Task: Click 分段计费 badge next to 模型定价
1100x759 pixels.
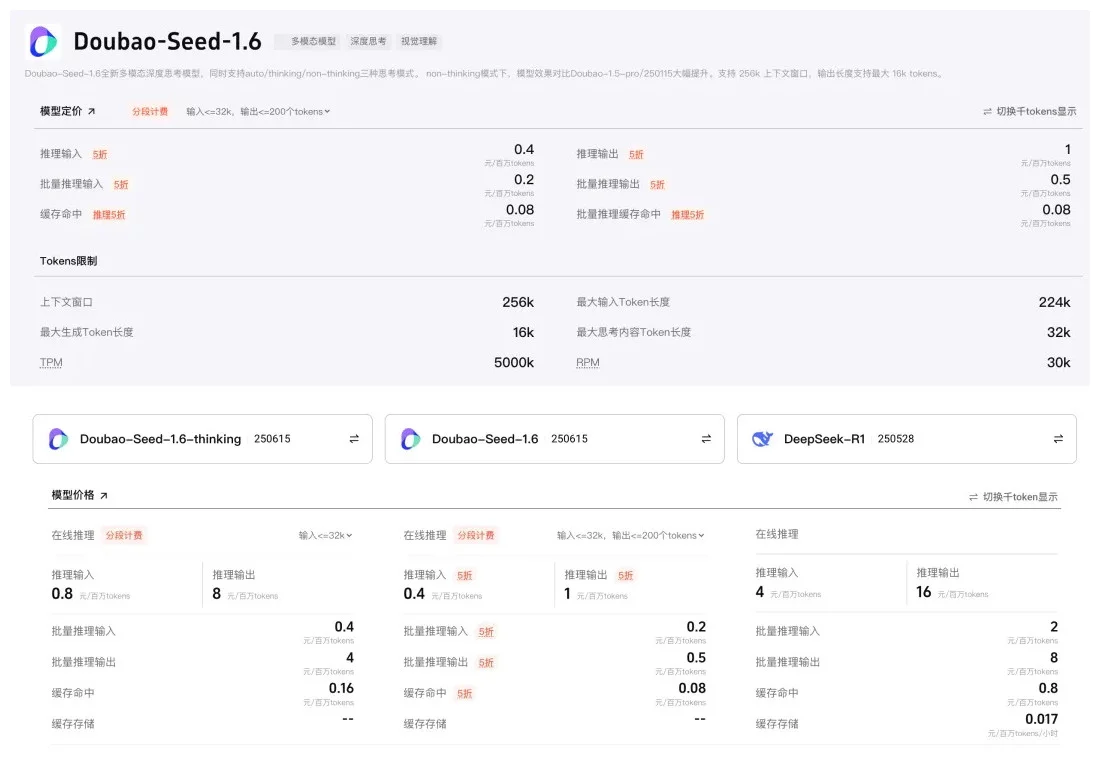Action: pyautogui.click(x=150, y=112)
